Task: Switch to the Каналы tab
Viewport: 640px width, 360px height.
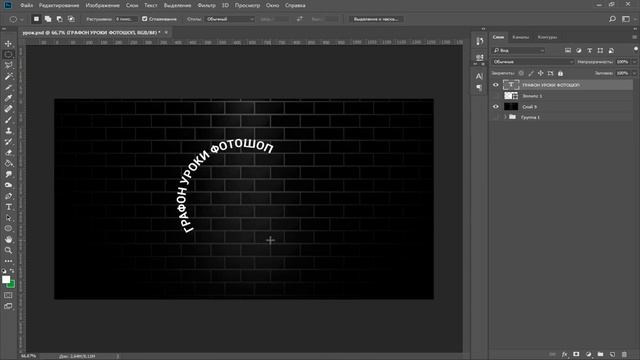Action: 521,37
